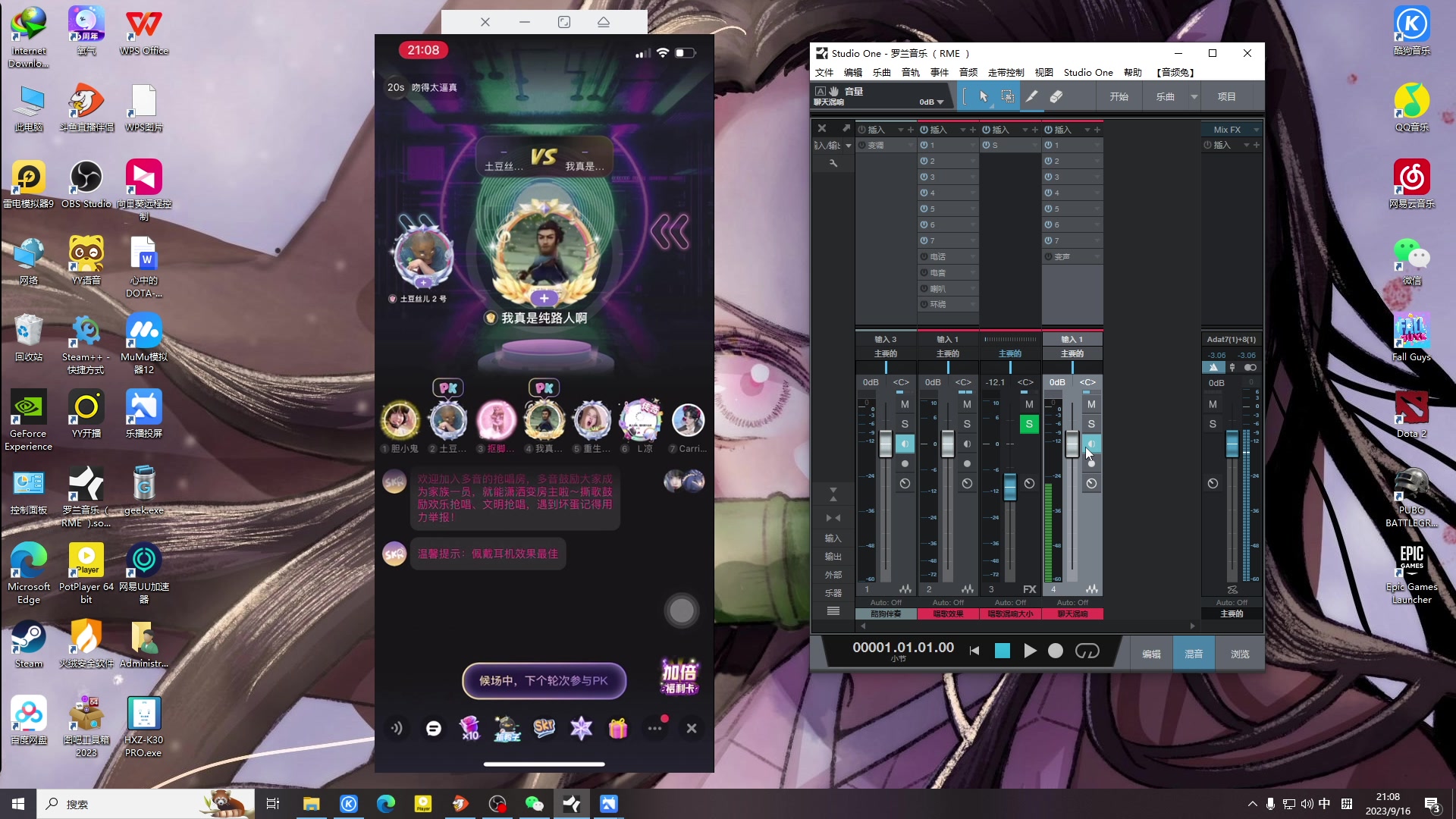Toggle record arm on channel 1 (酷狗伴奏)
The image size is (1456, 819).
coord(904,463)
